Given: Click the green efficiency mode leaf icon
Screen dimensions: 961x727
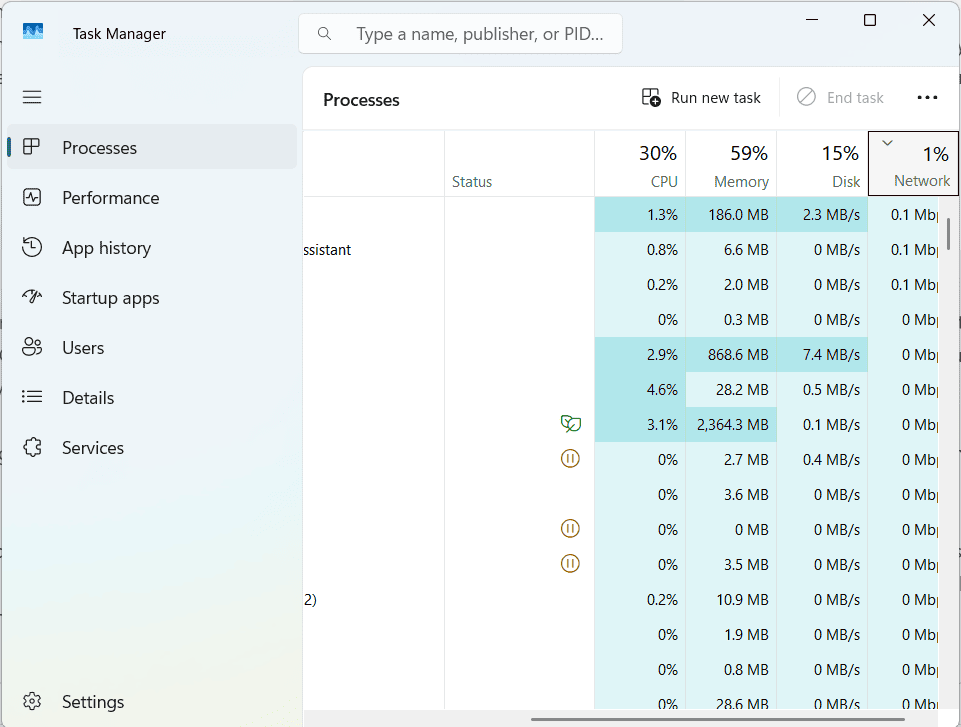Looking at the screenshot, I should tap(571, 424).
